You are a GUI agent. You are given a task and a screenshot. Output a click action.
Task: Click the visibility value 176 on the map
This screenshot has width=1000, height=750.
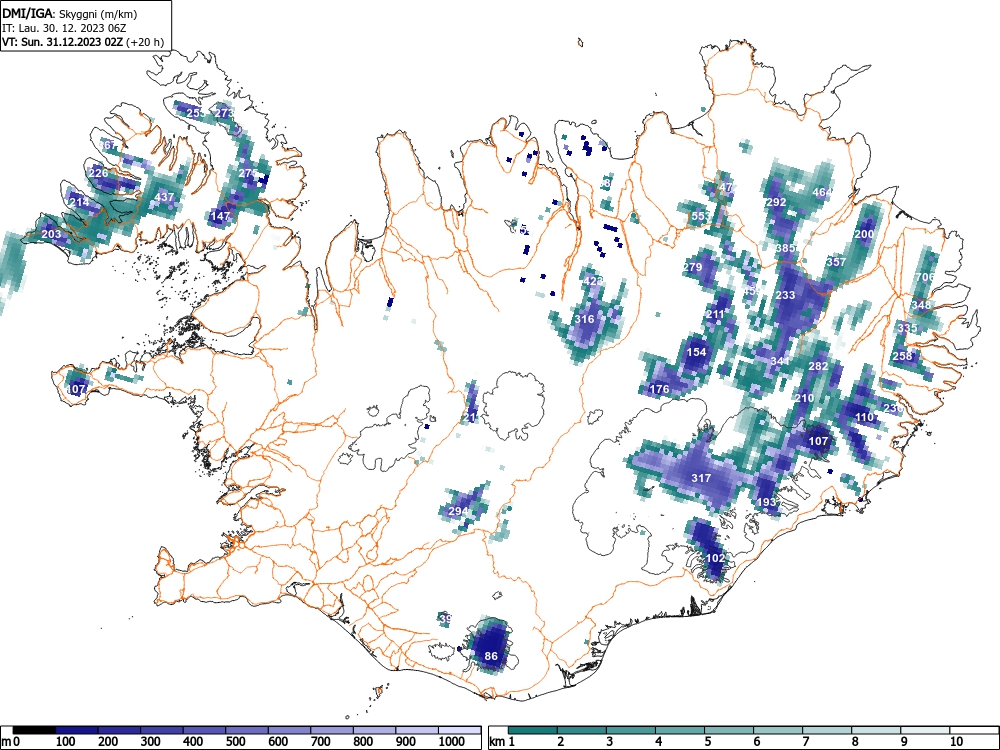pos(659,389)
